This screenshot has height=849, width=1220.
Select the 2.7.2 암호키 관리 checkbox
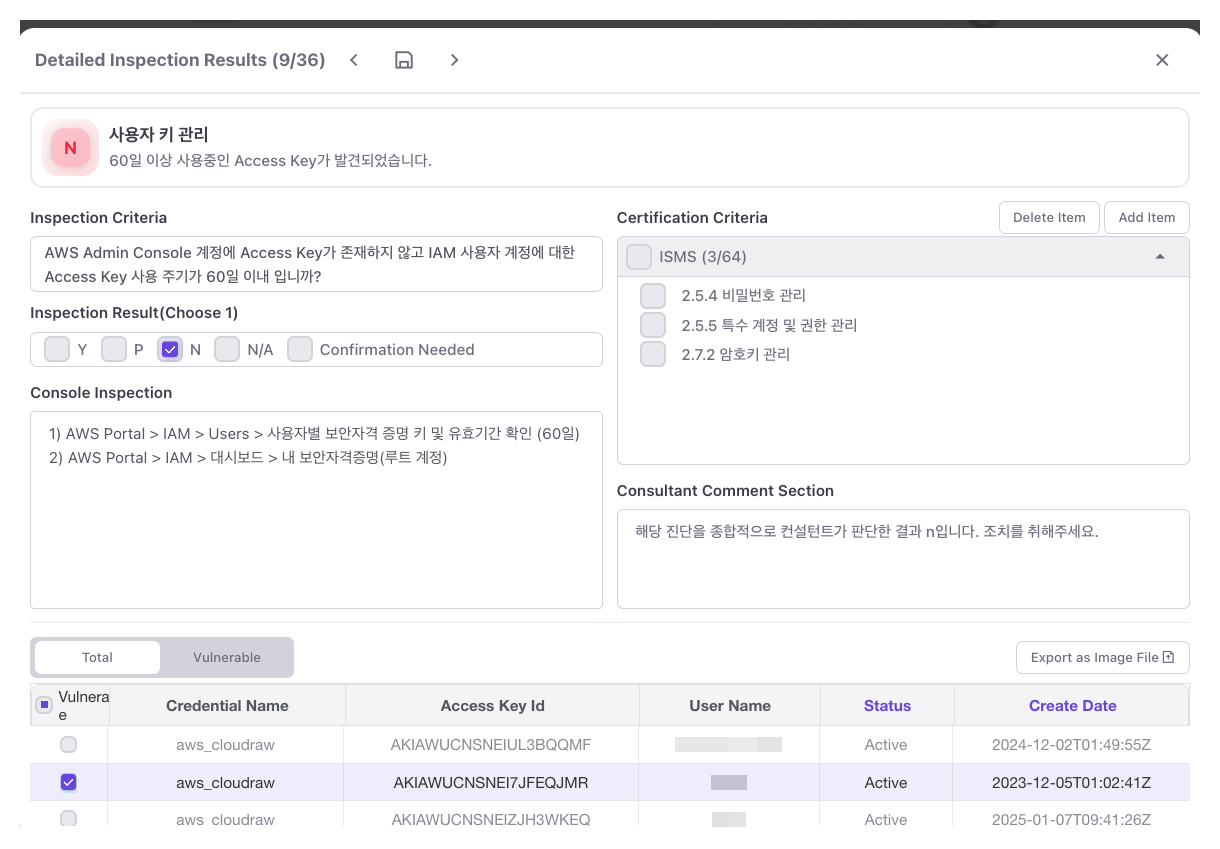653,354
